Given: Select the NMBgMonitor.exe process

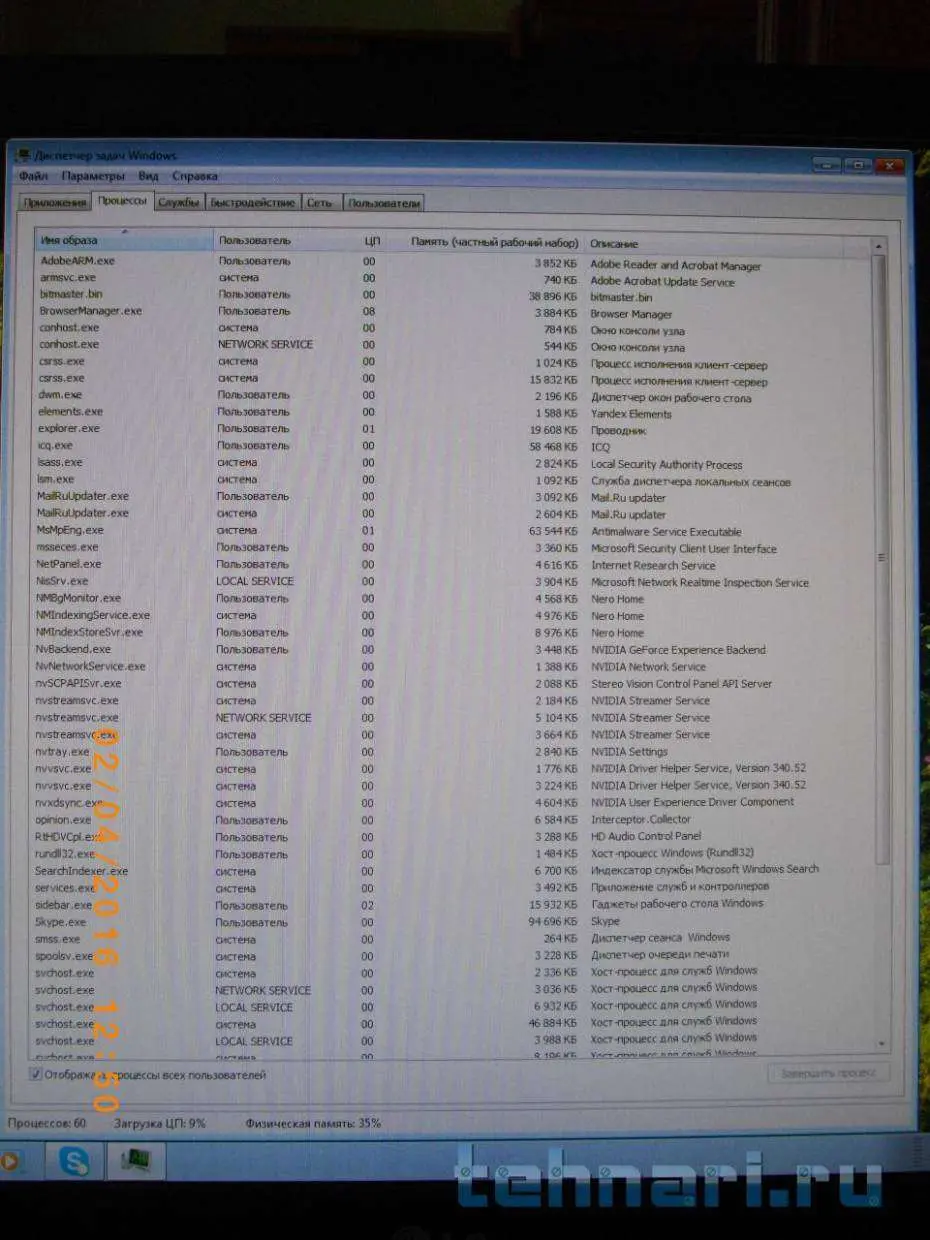Looking at the screenshot, I should coord(453,598).
